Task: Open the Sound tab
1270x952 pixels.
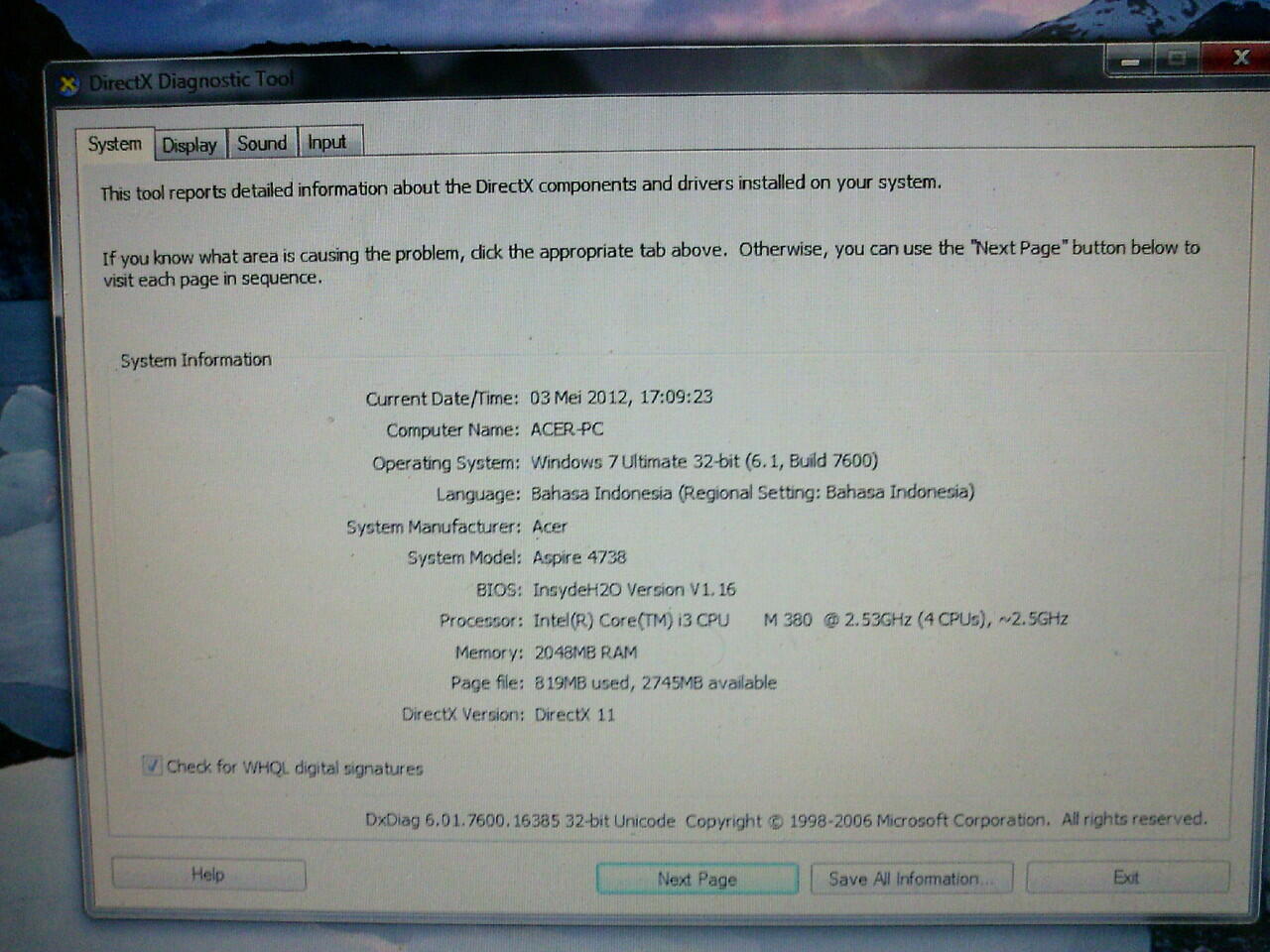Action: (x=262, y=143)
